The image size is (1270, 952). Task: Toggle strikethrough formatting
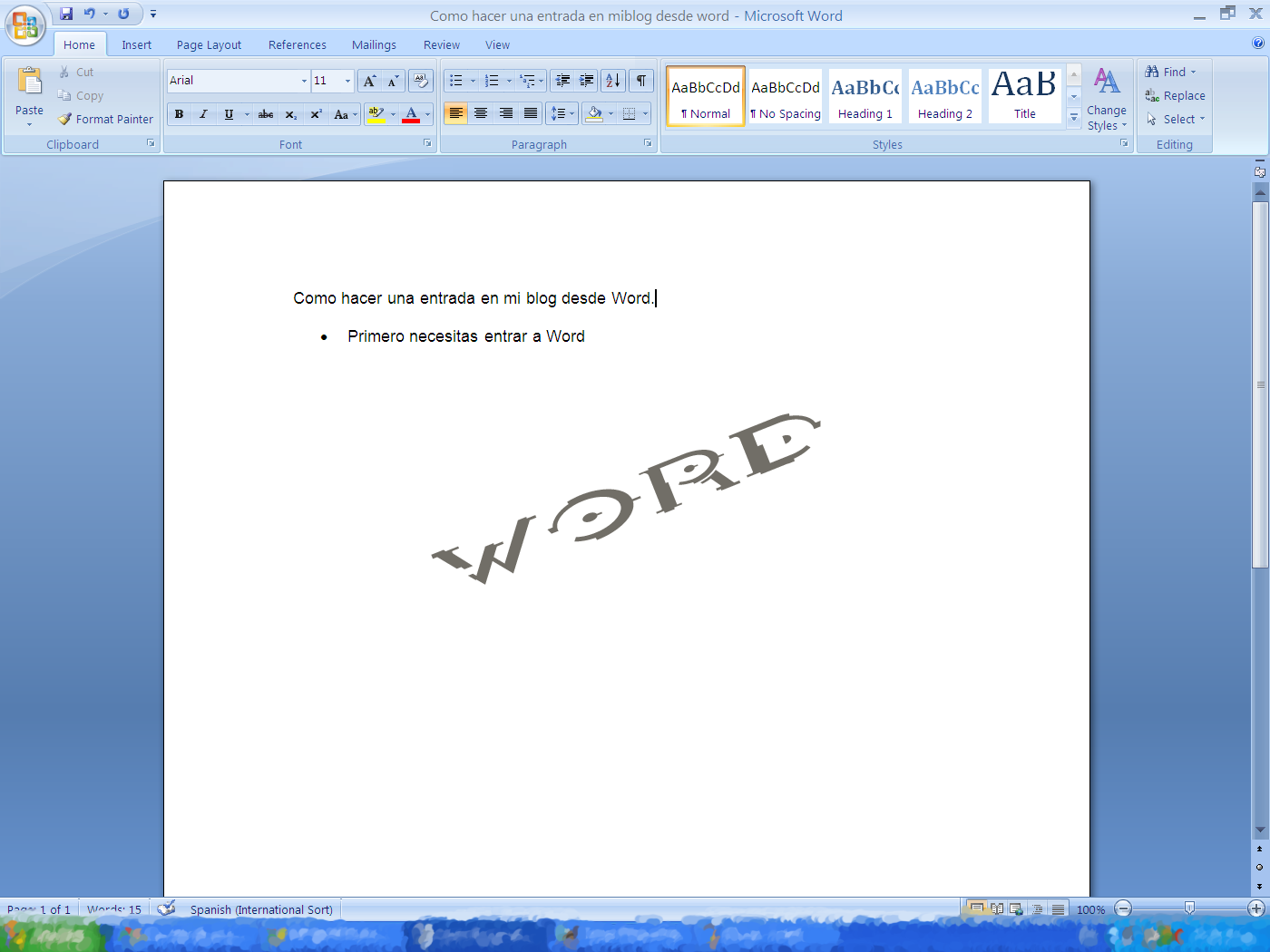coord(266,114)
